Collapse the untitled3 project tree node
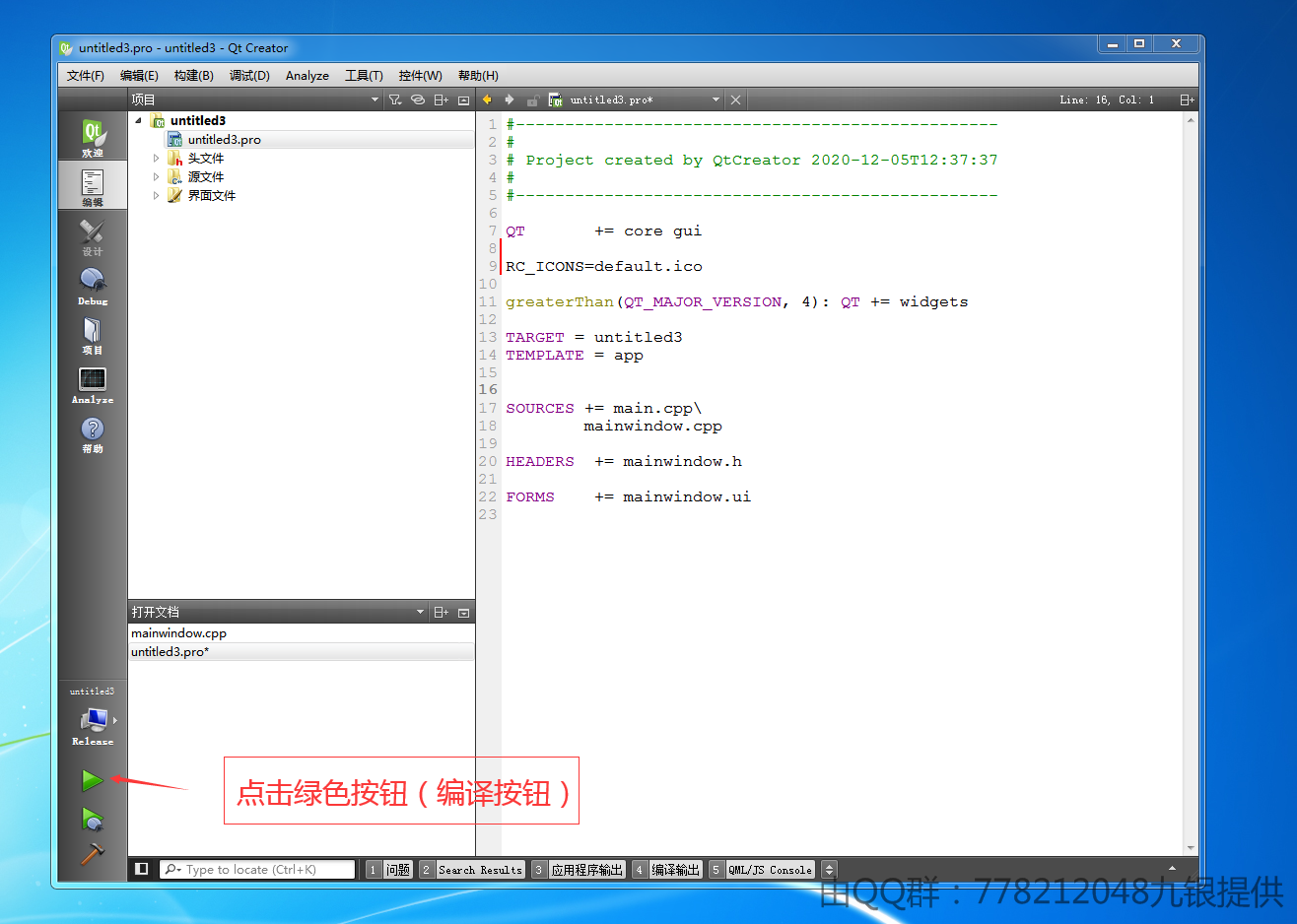1297x924 pixels. [x=138, y=120]
